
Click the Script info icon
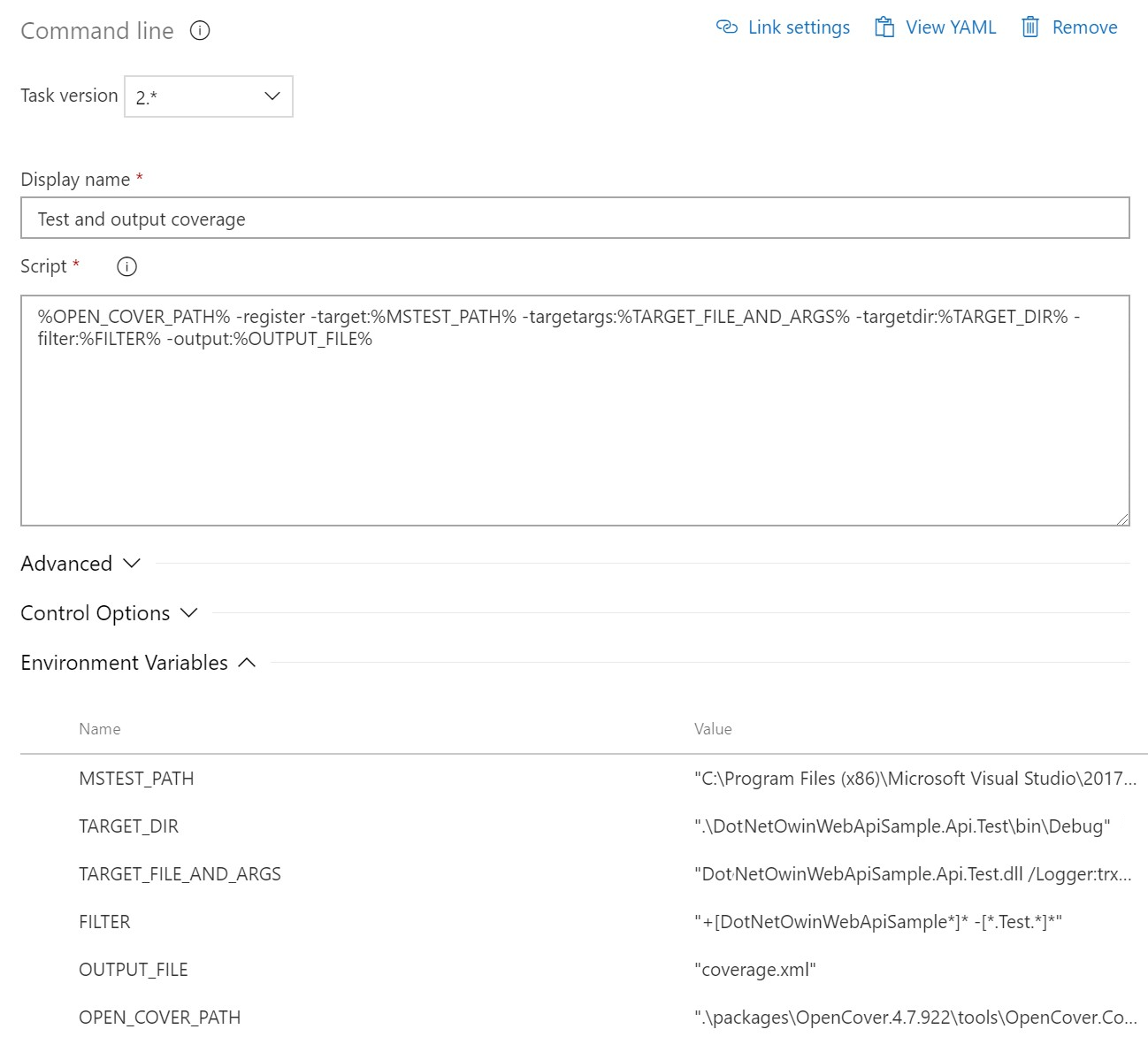[x=127, y=266]
